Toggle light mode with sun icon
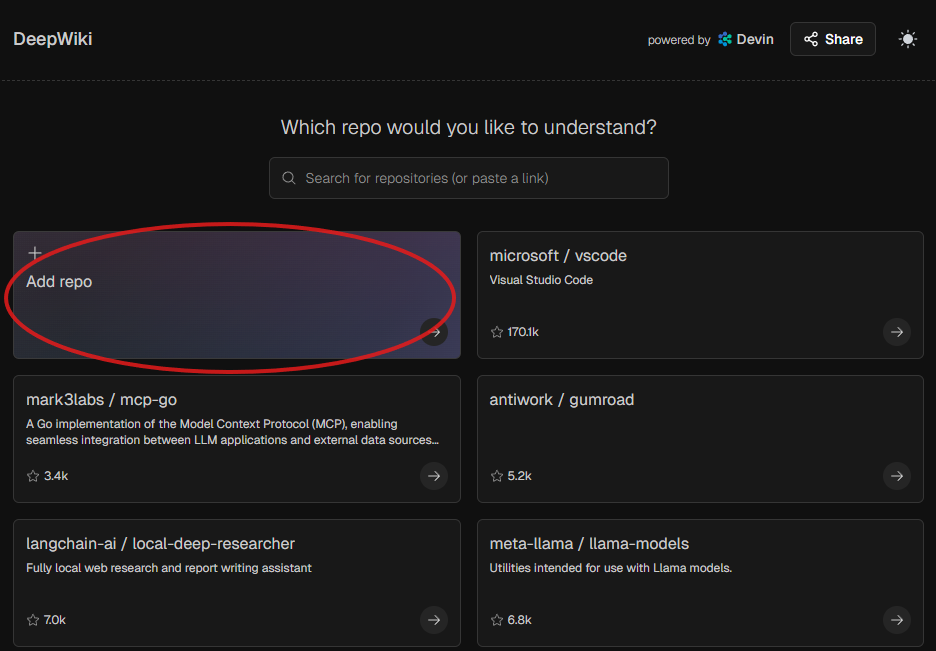The width and height of the screenshot is (936, 651). click(x=907, y=39)
